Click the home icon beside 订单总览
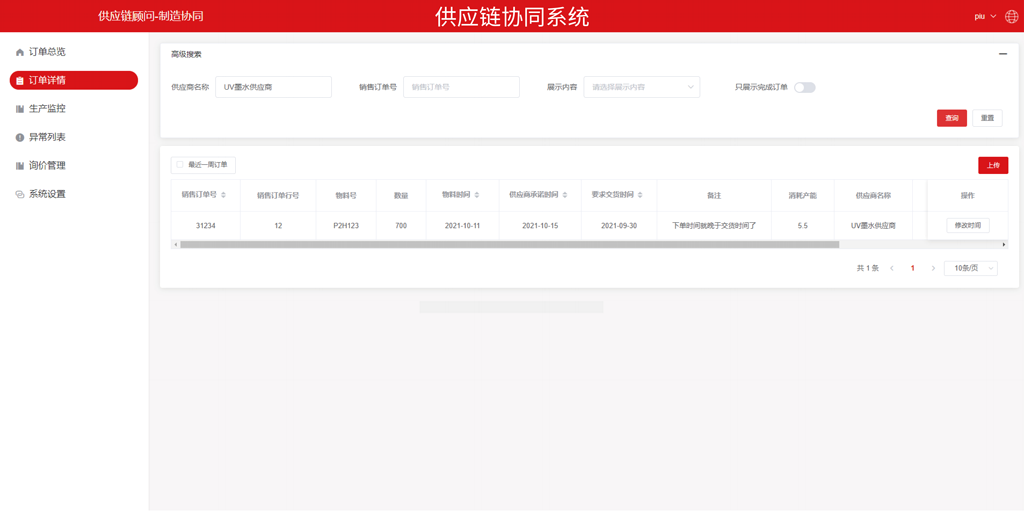Screen dimensions: 1024x523 click(19, 52)
